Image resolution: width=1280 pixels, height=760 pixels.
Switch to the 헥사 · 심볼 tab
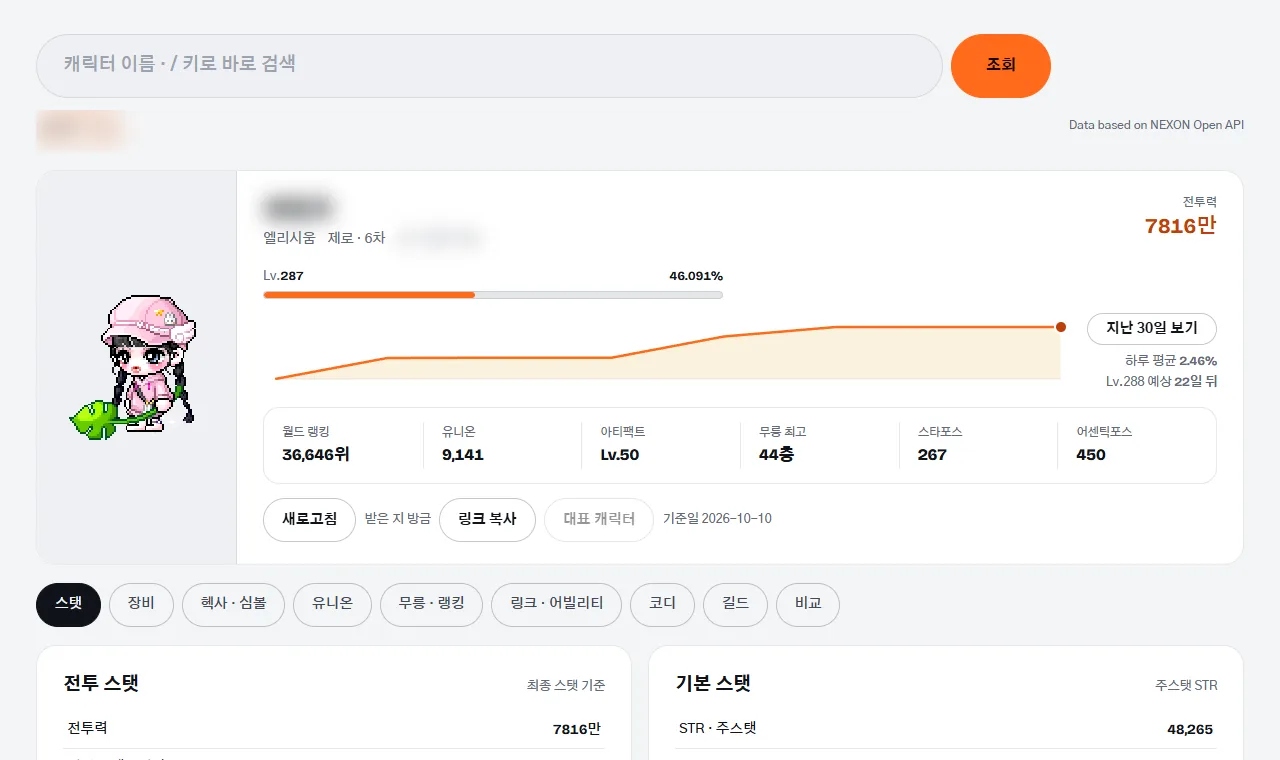(233, 605)
